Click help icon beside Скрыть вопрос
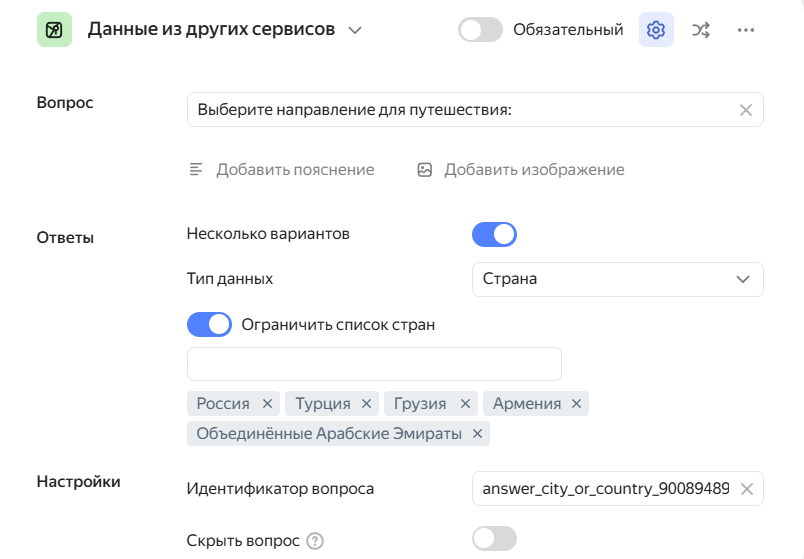Image resolution: width=804 pixels, height=559 pixels. point(315,541)
